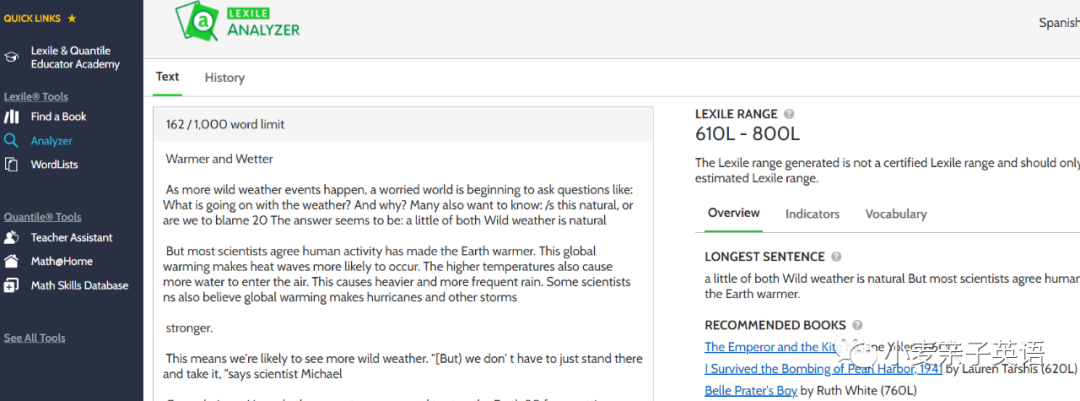Open the Indicators tab
Screen dimensions: 1080x401
pos(812,214)
